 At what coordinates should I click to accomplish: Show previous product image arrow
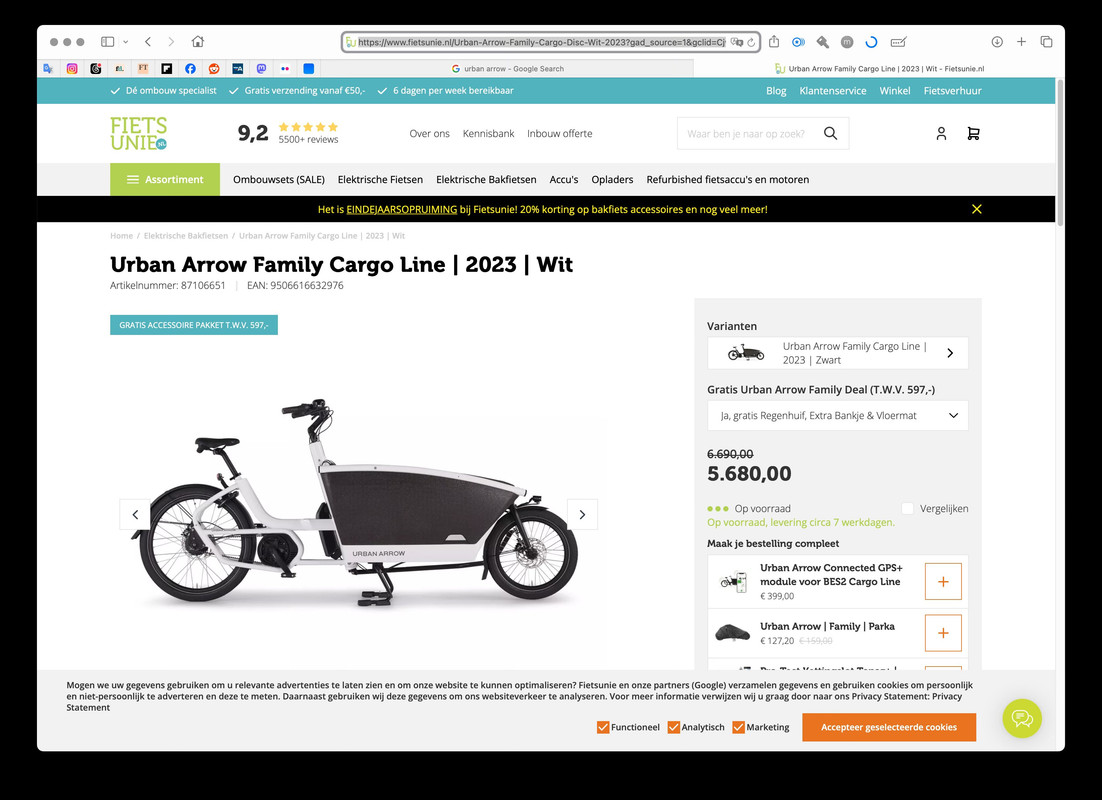tap(135, 515)
